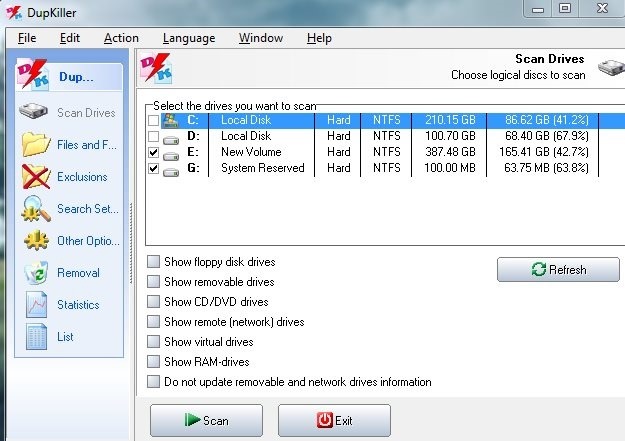Open the Statistics sidebar label

[x=78, y=305]
